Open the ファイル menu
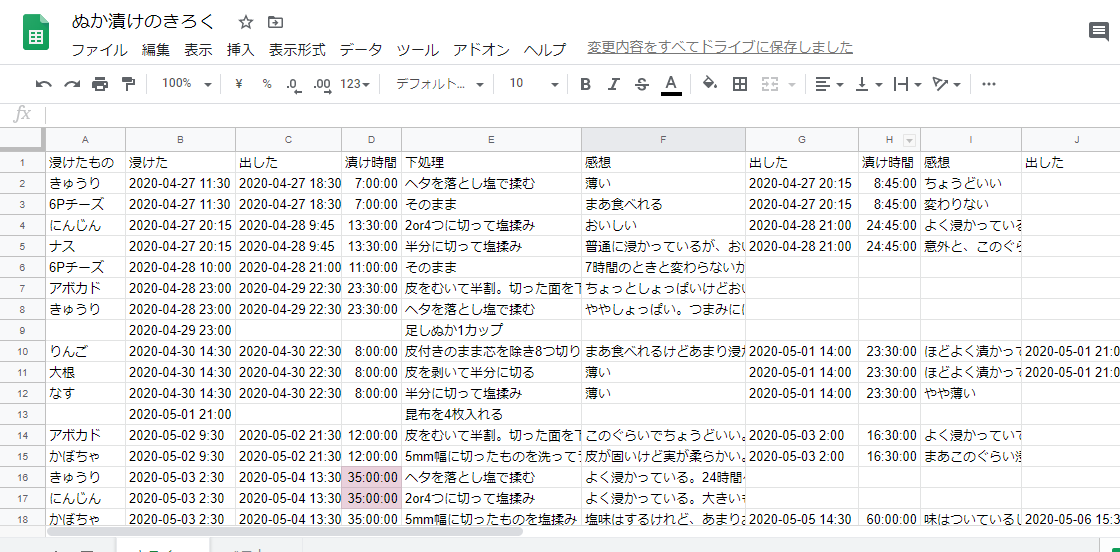Screen dimensions: 1120x552 coord(99,50)
